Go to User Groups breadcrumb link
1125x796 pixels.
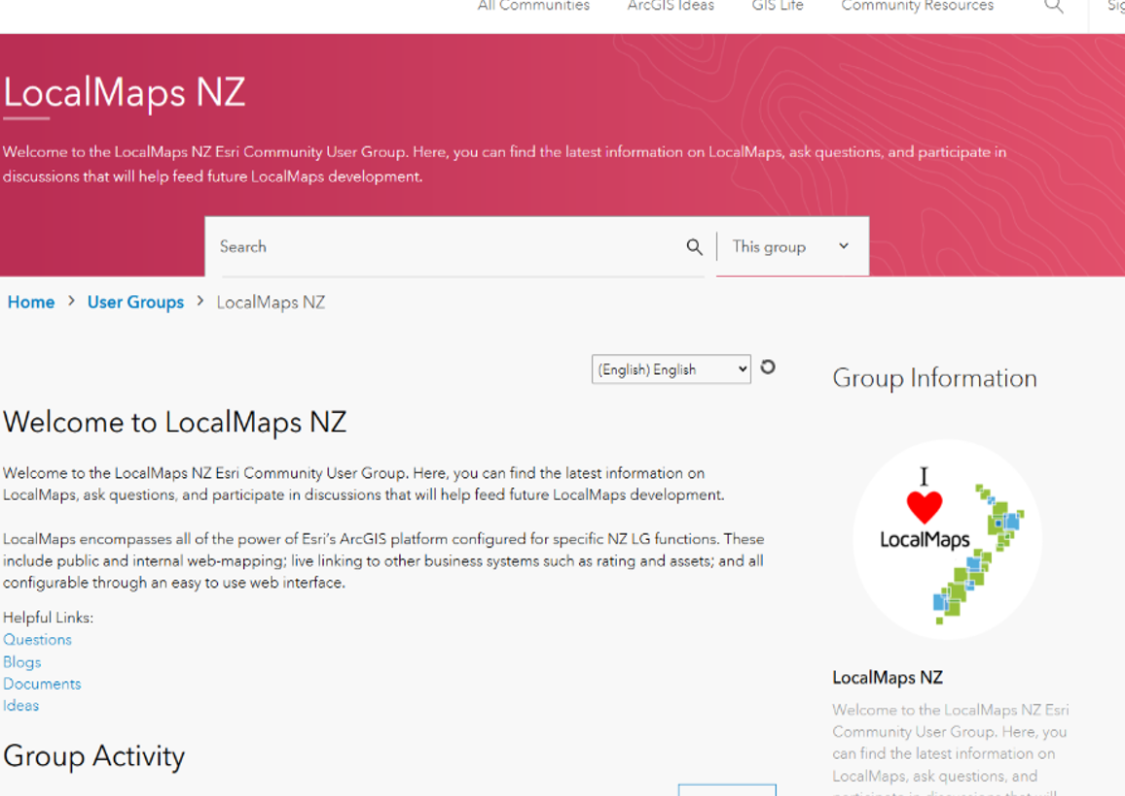tap(136, 302)
